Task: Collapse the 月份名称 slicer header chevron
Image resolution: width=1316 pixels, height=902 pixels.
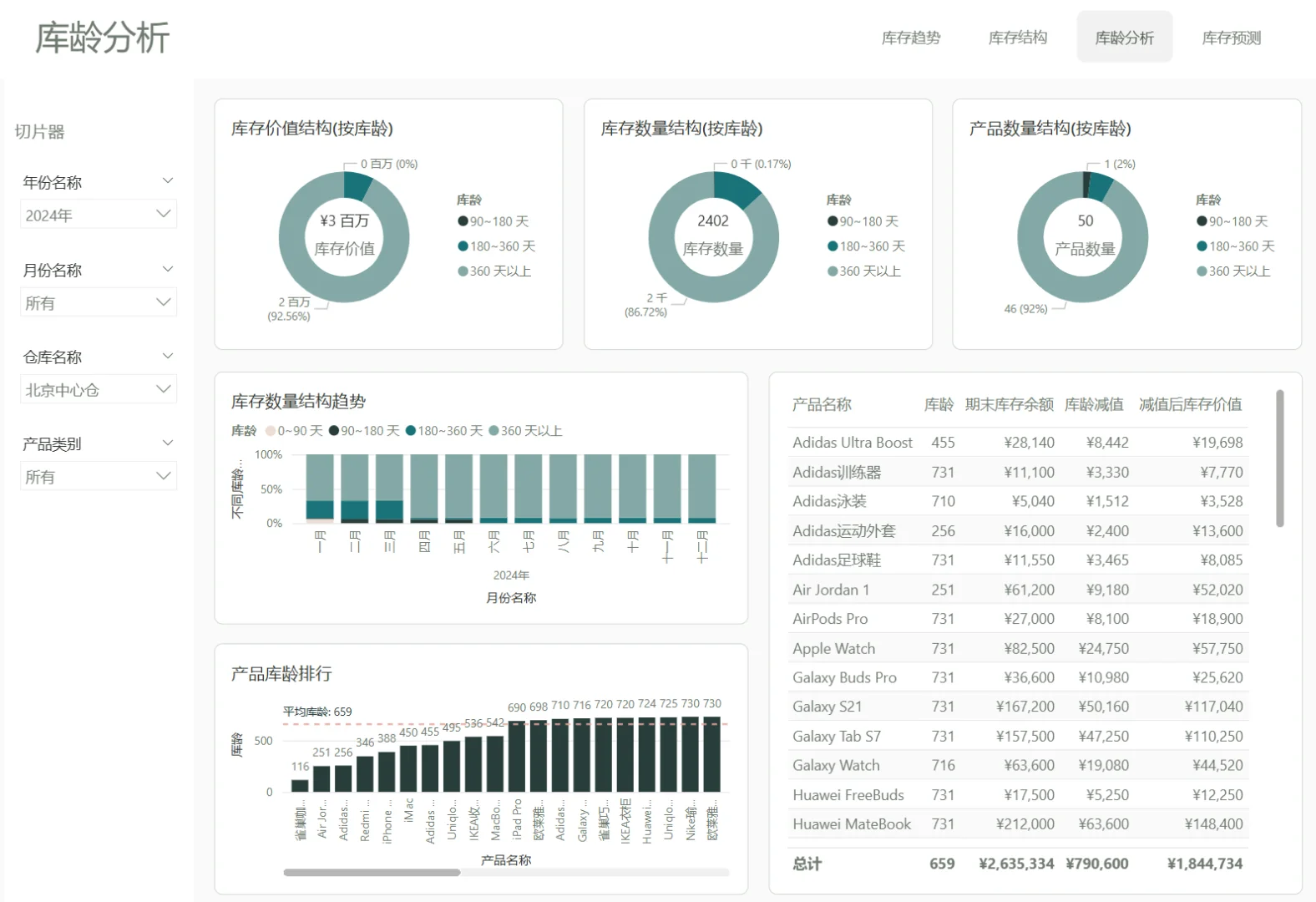Action: 168,269
